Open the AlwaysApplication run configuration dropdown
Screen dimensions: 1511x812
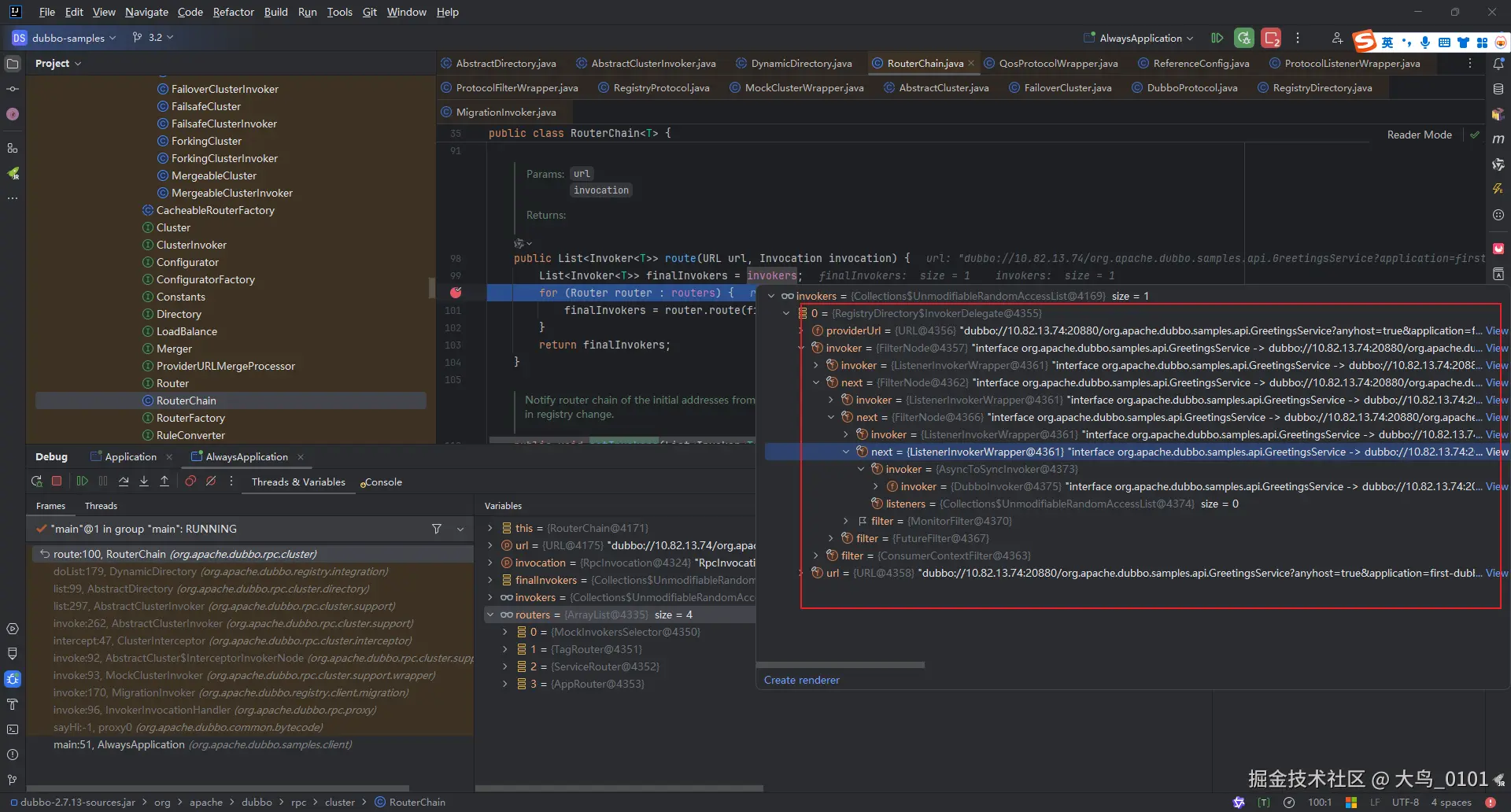(x=1140, y=38)
